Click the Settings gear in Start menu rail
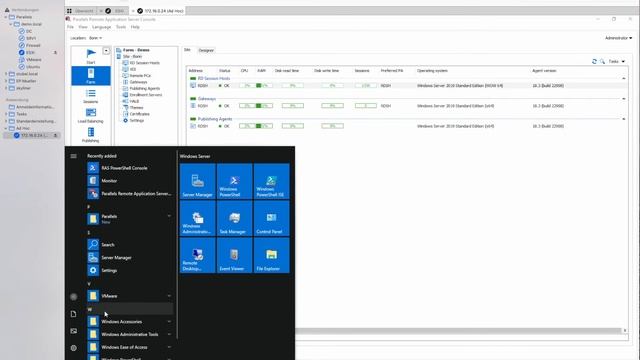This screenshot has height=360, width=640. click(73, 348)
